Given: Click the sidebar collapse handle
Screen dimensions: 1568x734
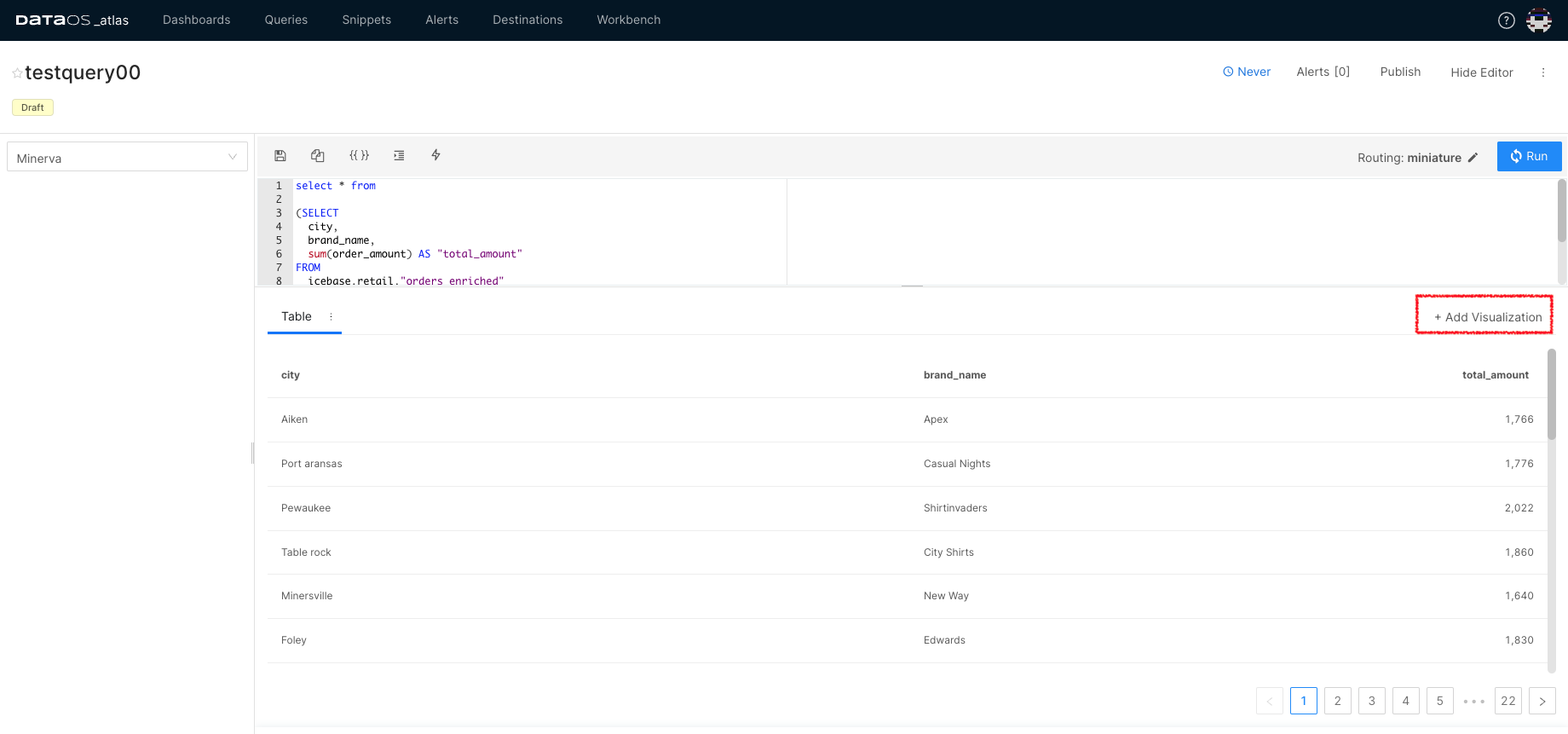Looking at the screenshot, I should click(253, 453).
